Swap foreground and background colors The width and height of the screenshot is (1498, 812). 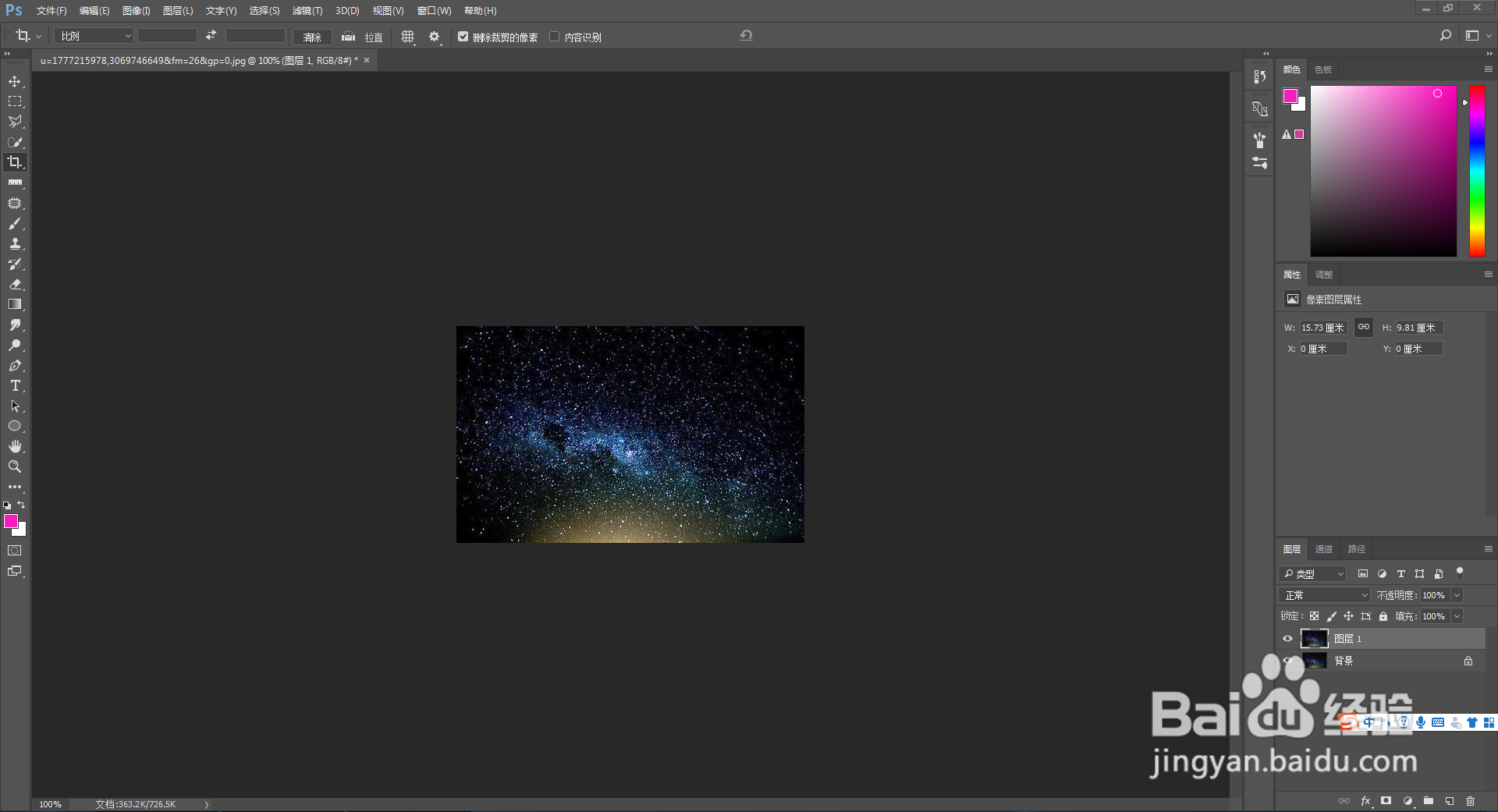click(x=21, y=505)
